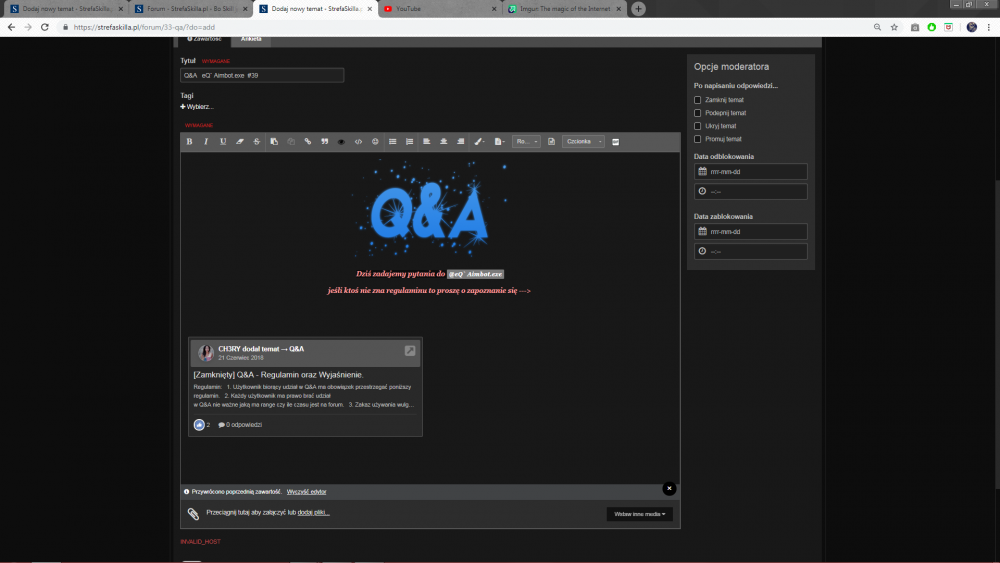This screenshot has width=1000, height=563.
Task: Click the dodaj pliki link
Action: coord(313,513)
